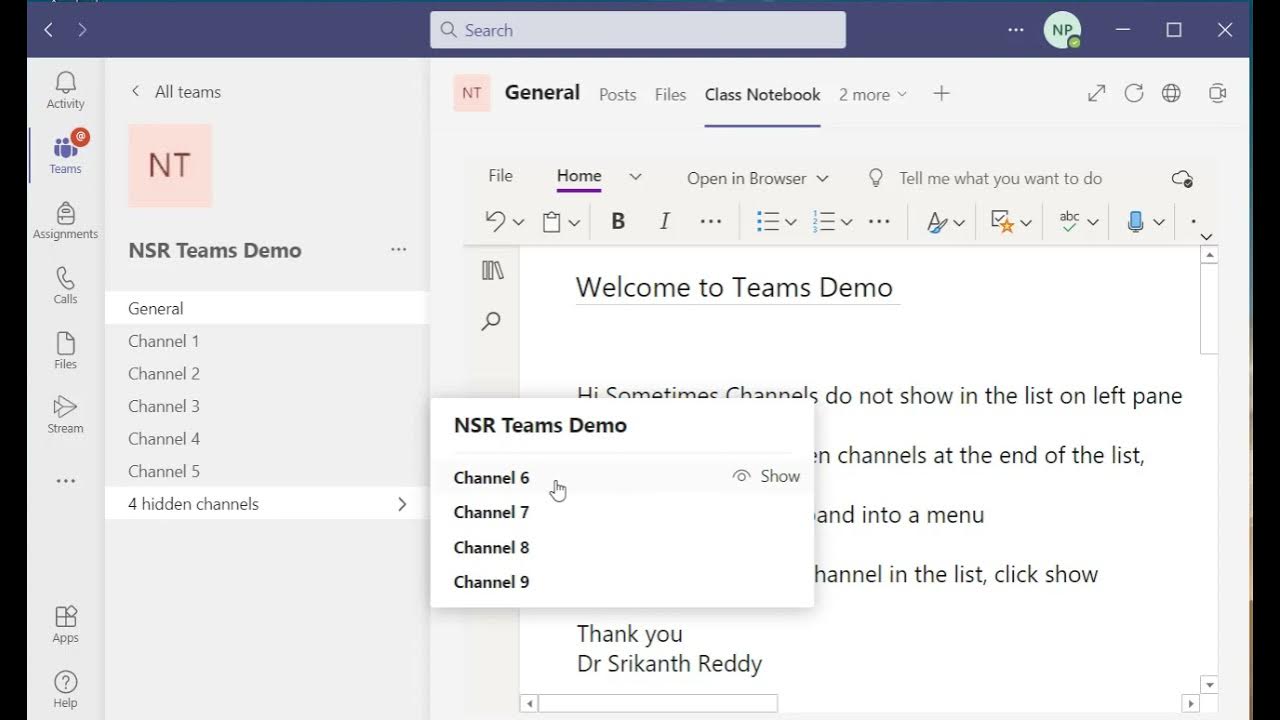Select the Class Notebook tab
Screen dimensions: 1280x720
(762, 94)
